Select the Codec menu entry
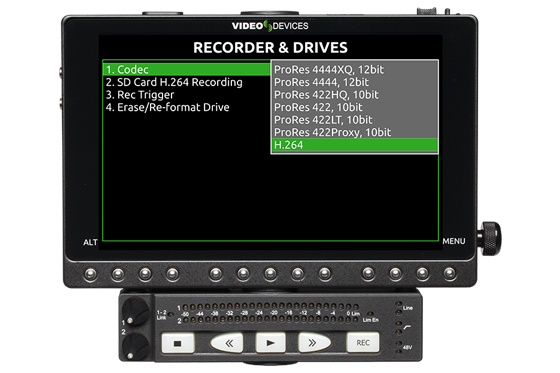 point(187,69)
